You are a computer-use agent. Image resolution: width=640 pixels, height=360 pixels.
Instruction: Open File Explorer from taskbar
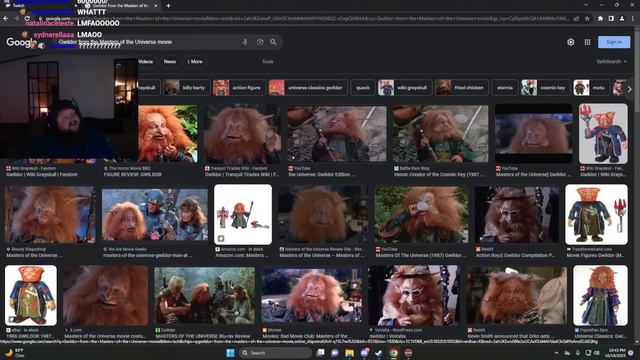[x=349, y=353]
